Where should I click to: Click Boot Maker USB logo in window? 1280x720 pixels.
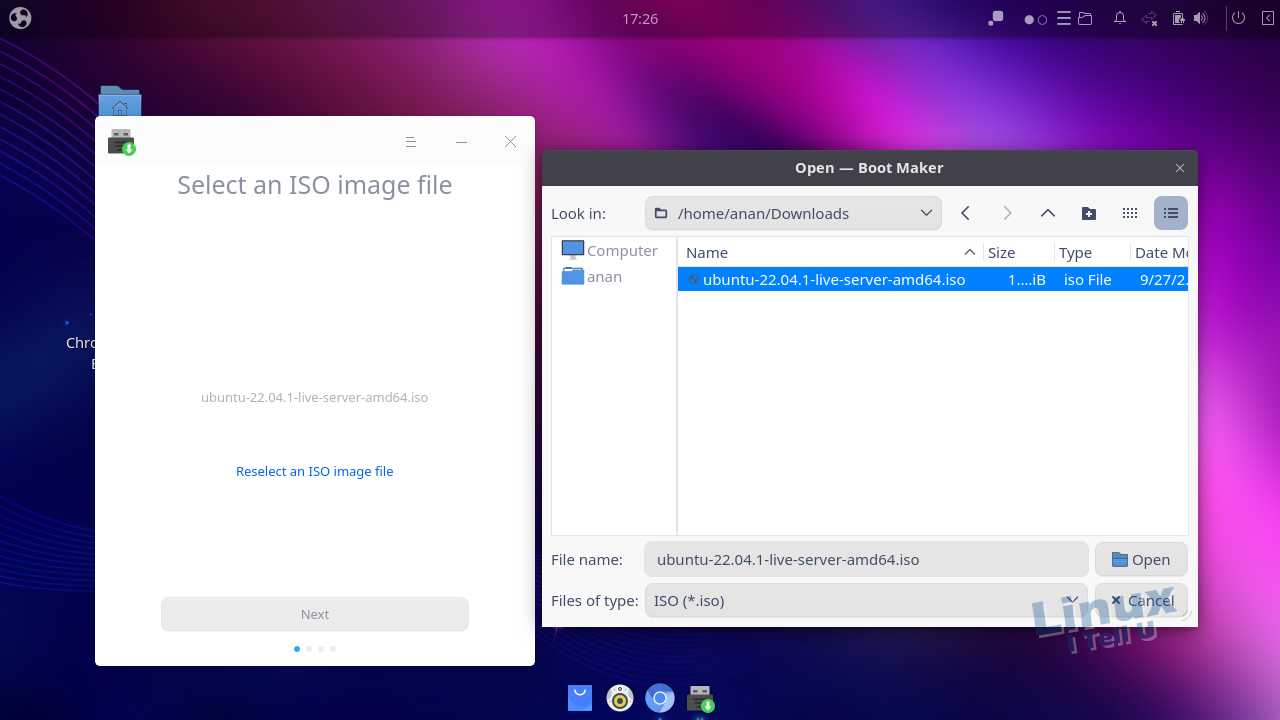coord(121,142)
